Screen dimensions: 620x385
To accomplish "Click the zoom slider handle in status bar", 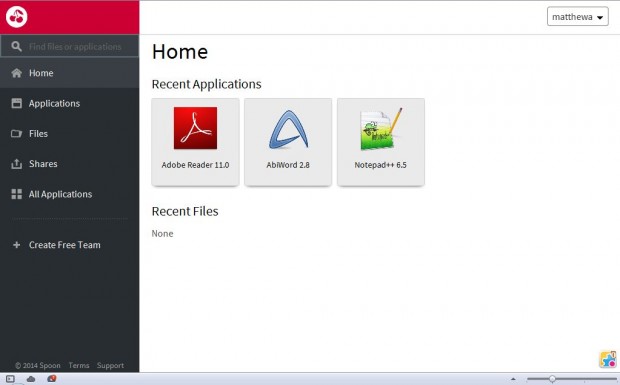I will 552,379.
